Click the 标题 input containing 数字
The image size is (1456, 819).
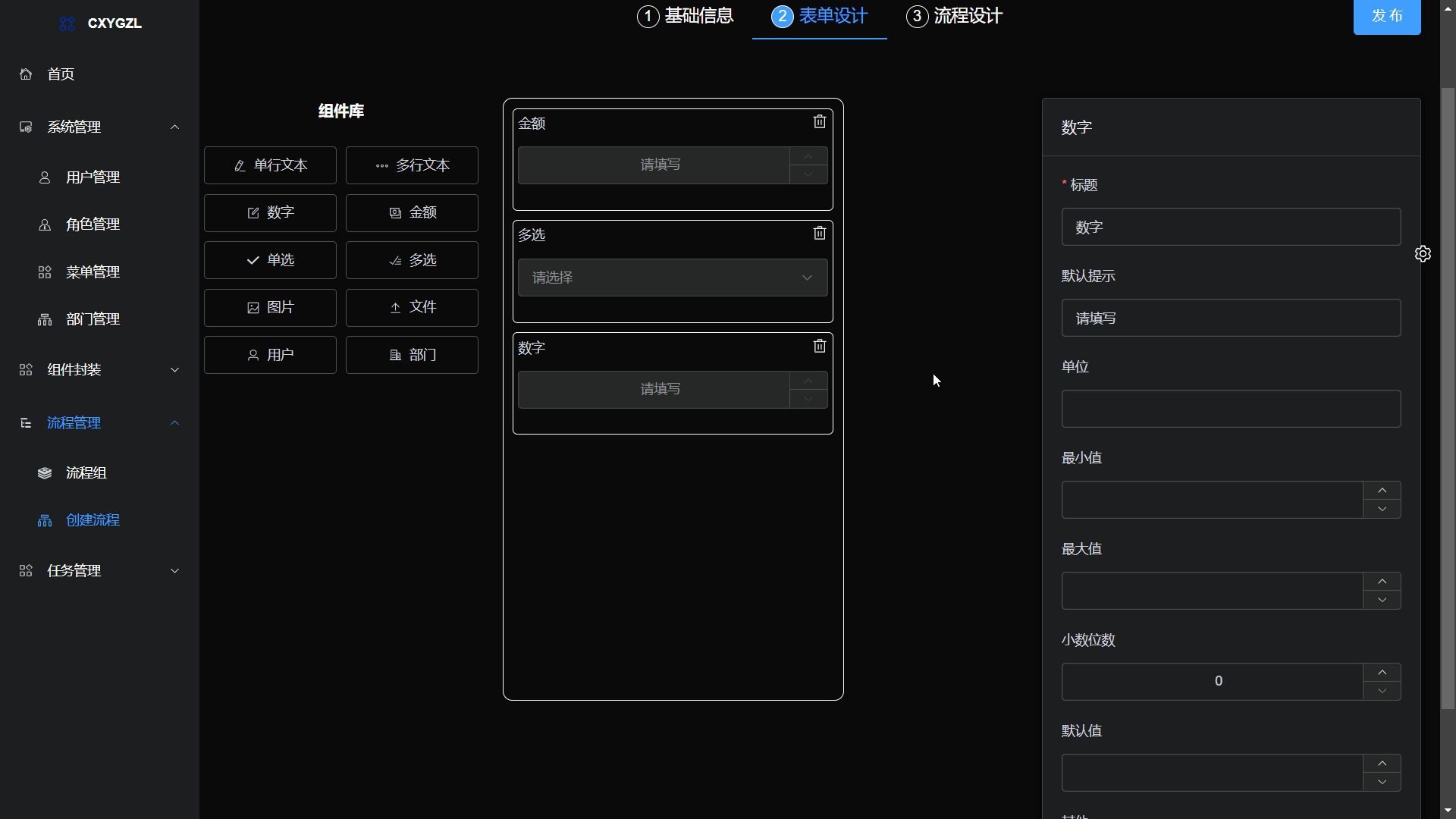click(x=1231, y=227)
